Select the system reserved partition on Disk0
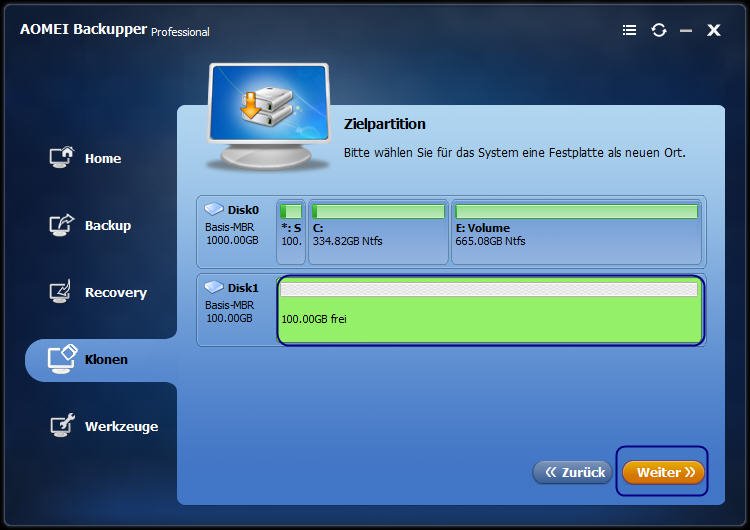The height and width of the screenshot is (530, 750). tap(291, 232)
